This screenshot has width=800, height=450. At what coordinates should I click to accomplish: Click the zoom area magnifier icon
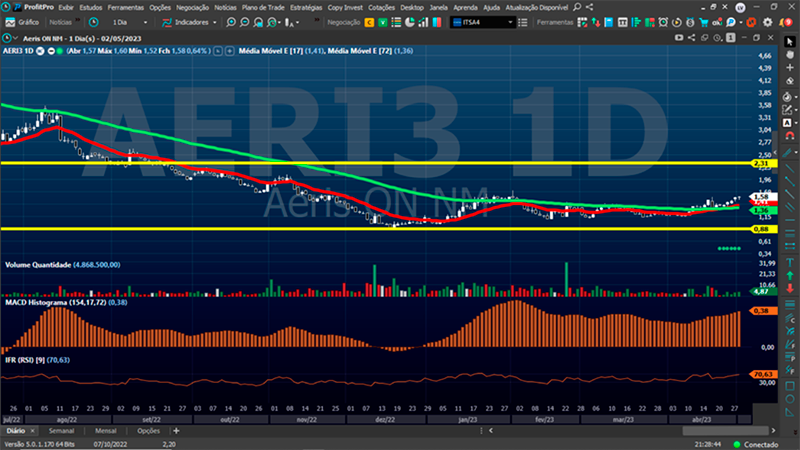point(258,22)
